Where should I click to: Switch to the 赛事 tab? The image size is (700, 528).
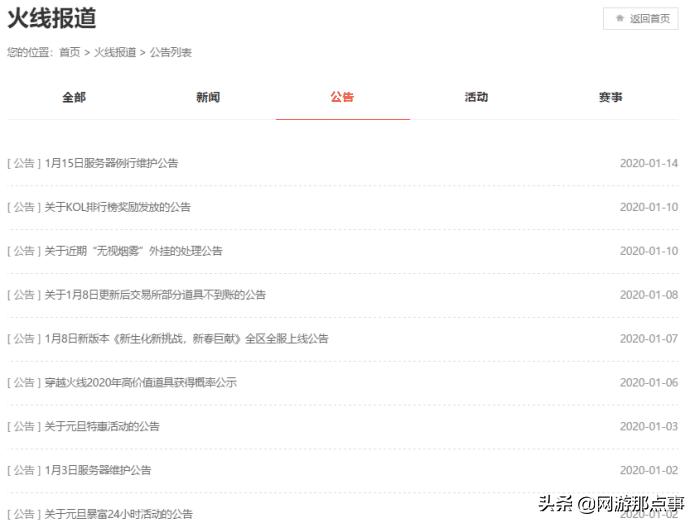[x=610, y=97]
